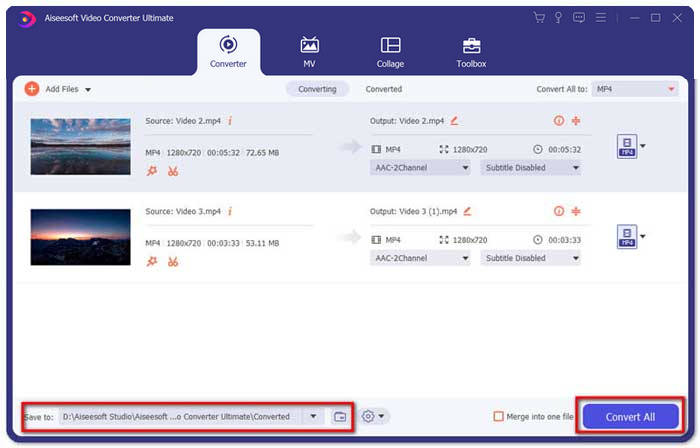Open AAC-2Channel audio dropdown for Video 2.mp4
The image size is (700, 448).
420,168
